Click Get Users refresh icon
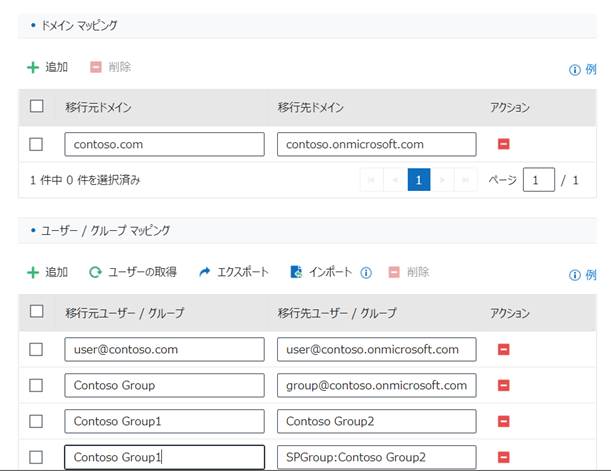 point(95,272)
